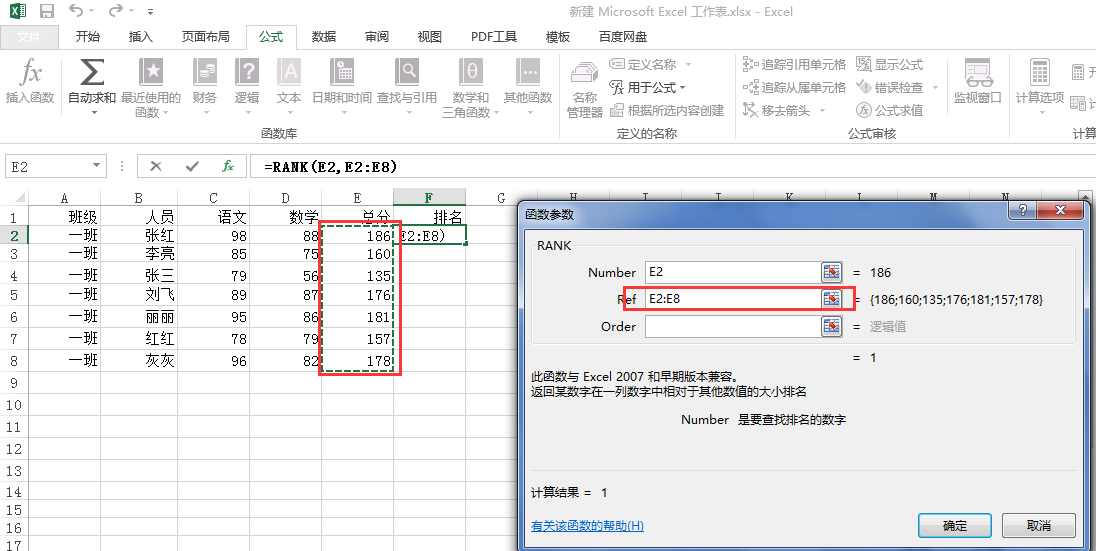Image resolution: width=1096 pixels, height=551 pixels.
Task: Expand the Redo history dropdown arrow
Action: (x=132, y=12)
